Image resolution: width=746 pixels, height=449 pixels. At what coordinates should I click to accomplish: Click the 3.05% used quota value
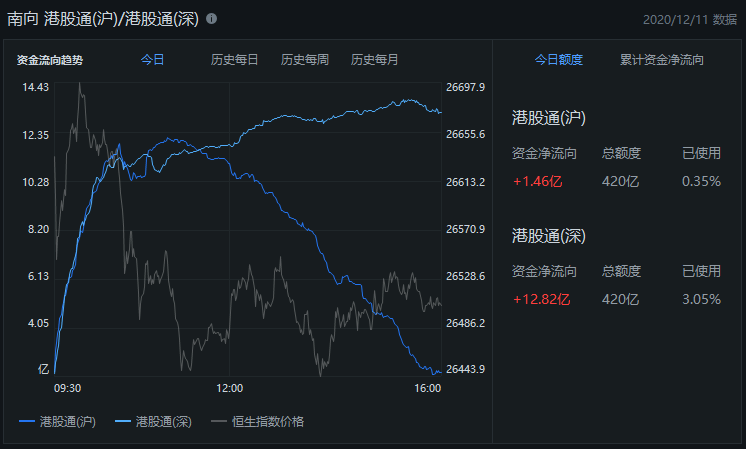[x=701, y=298]
